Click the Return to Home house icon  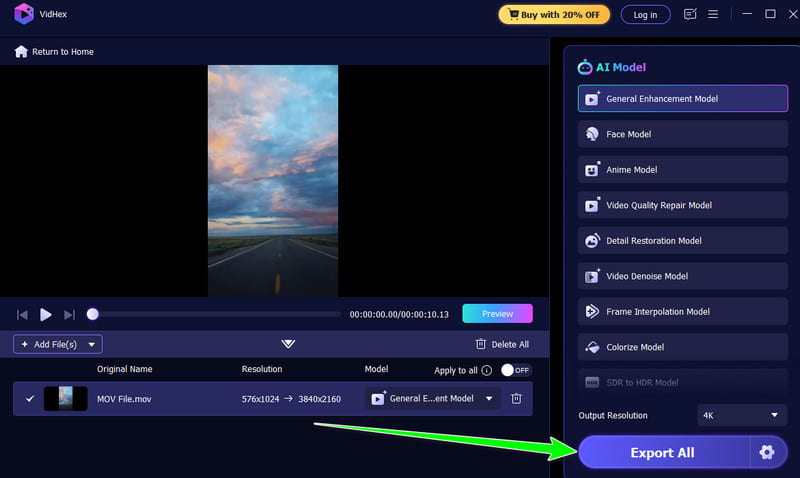click(x=21, y=52)
